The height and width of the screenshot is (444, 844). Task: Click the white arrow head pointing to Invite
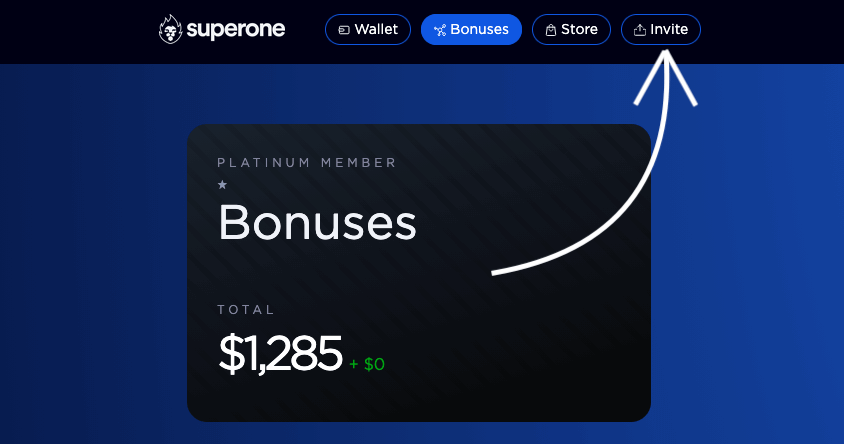pos(667,68)
